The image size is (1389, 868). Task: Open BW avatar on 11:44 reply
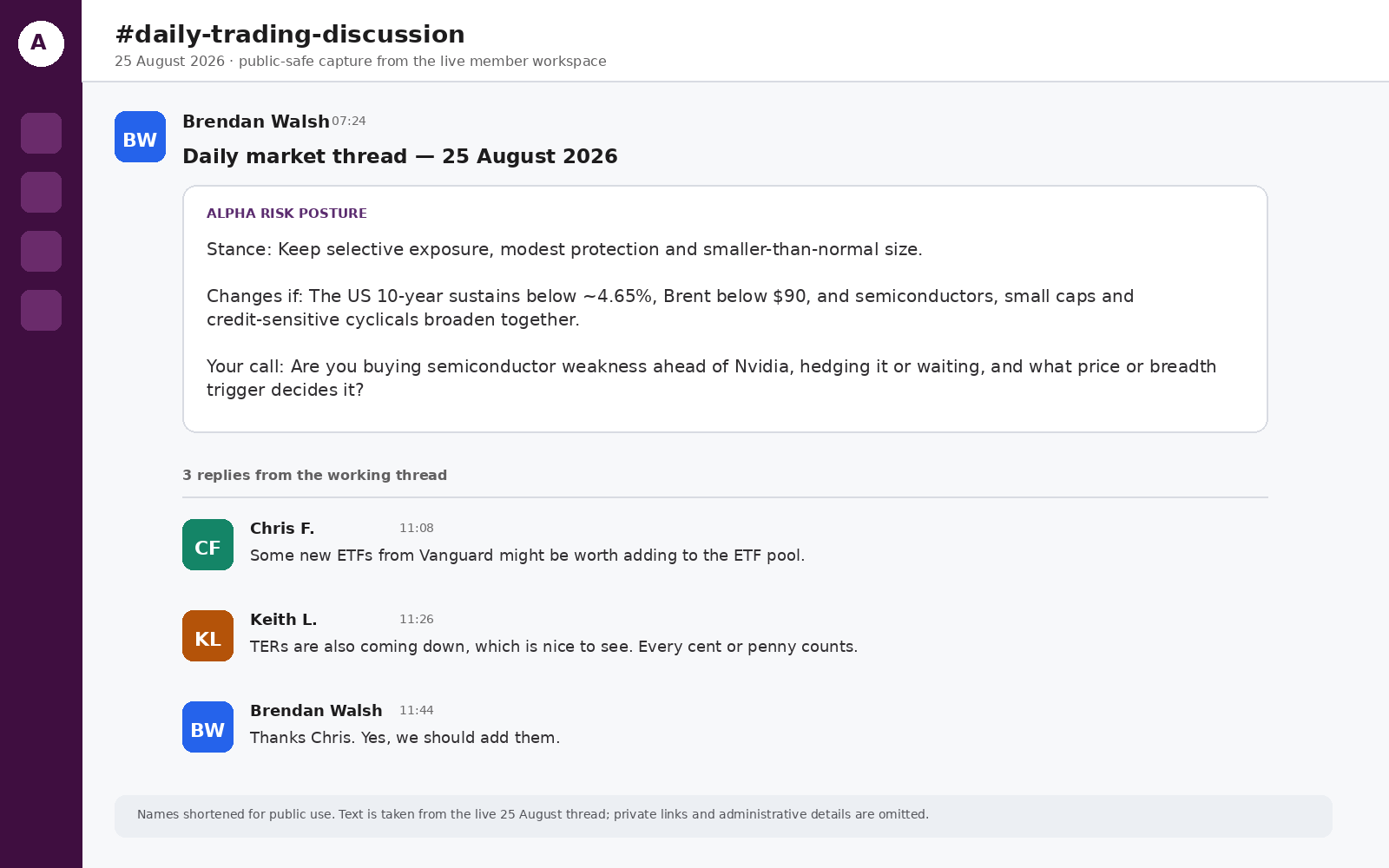click(207, 727)
